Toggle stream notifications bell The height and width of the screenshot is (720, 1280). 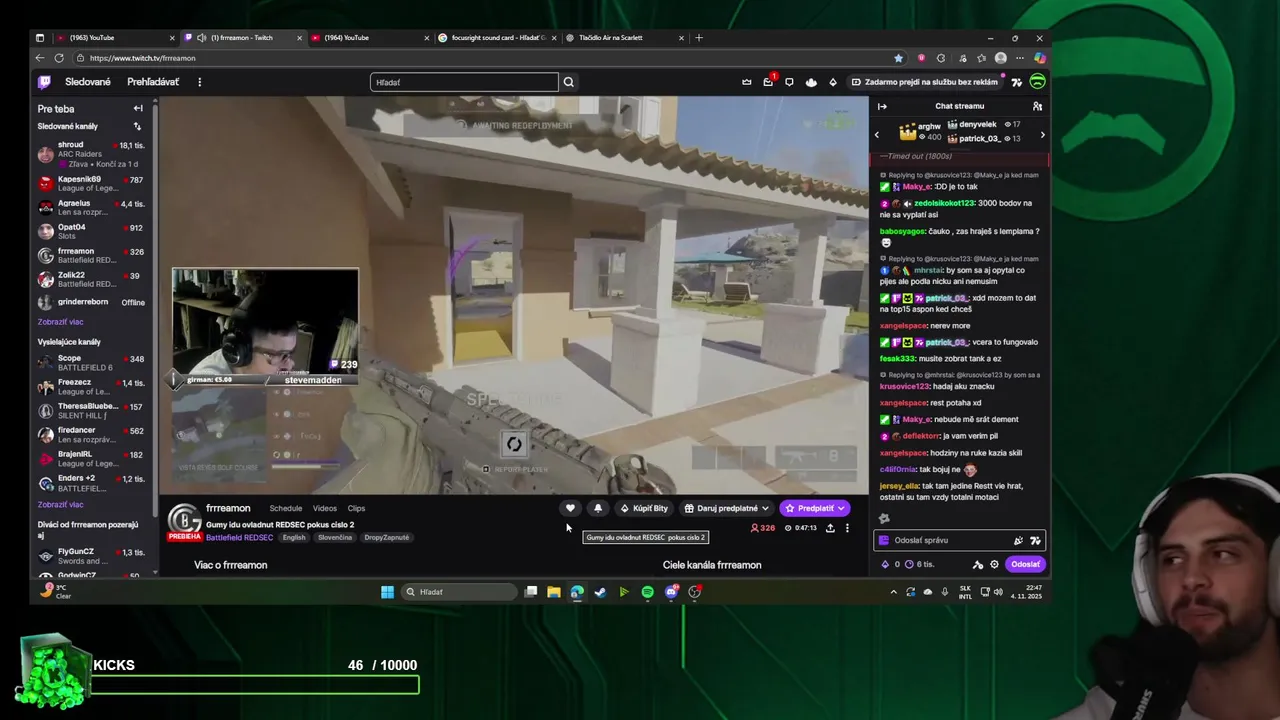(x=598, y=508)
